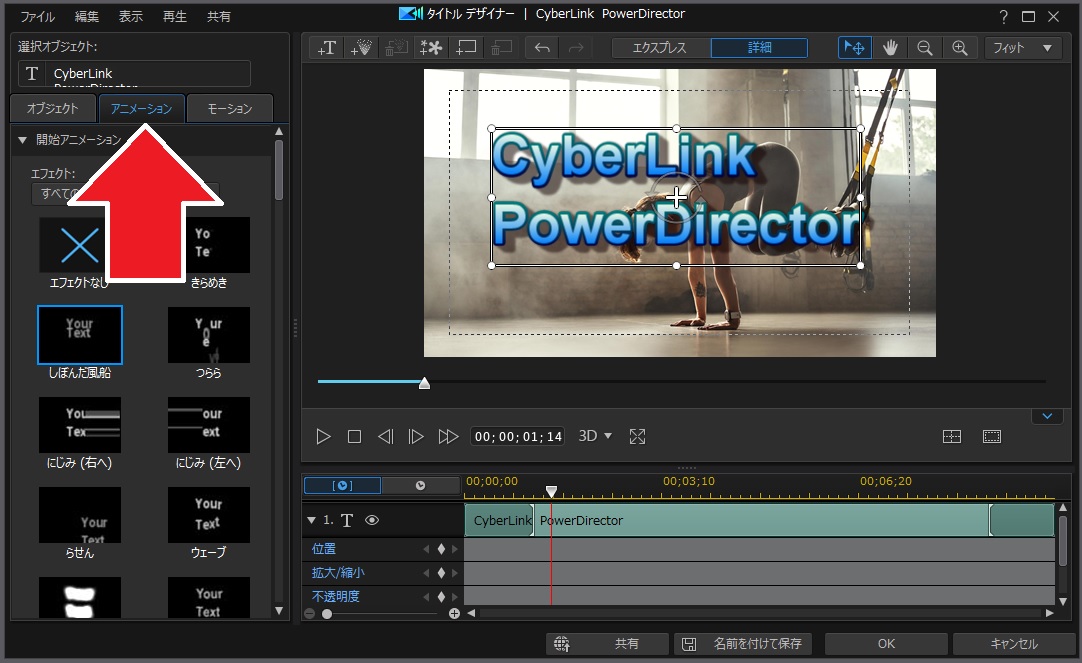The width and height of the screenshot is (1082, 663).
Task: Click the OK button
Action: (886, 644)
